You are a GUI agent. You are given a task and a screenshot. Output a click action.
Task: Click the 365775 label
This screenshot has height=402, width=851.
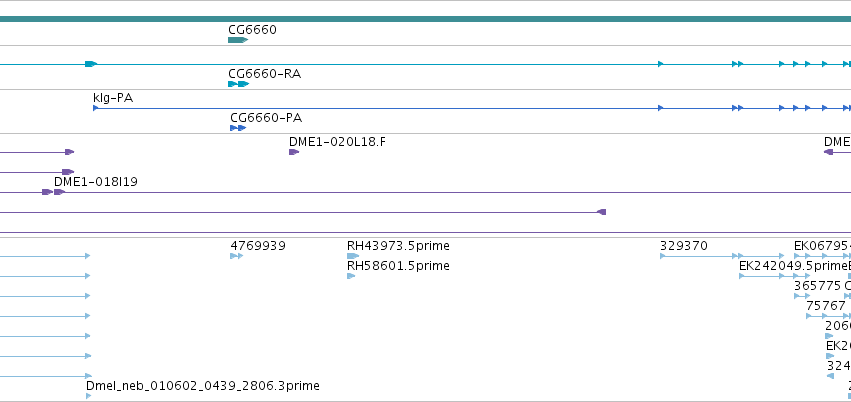tap(817, 286)
